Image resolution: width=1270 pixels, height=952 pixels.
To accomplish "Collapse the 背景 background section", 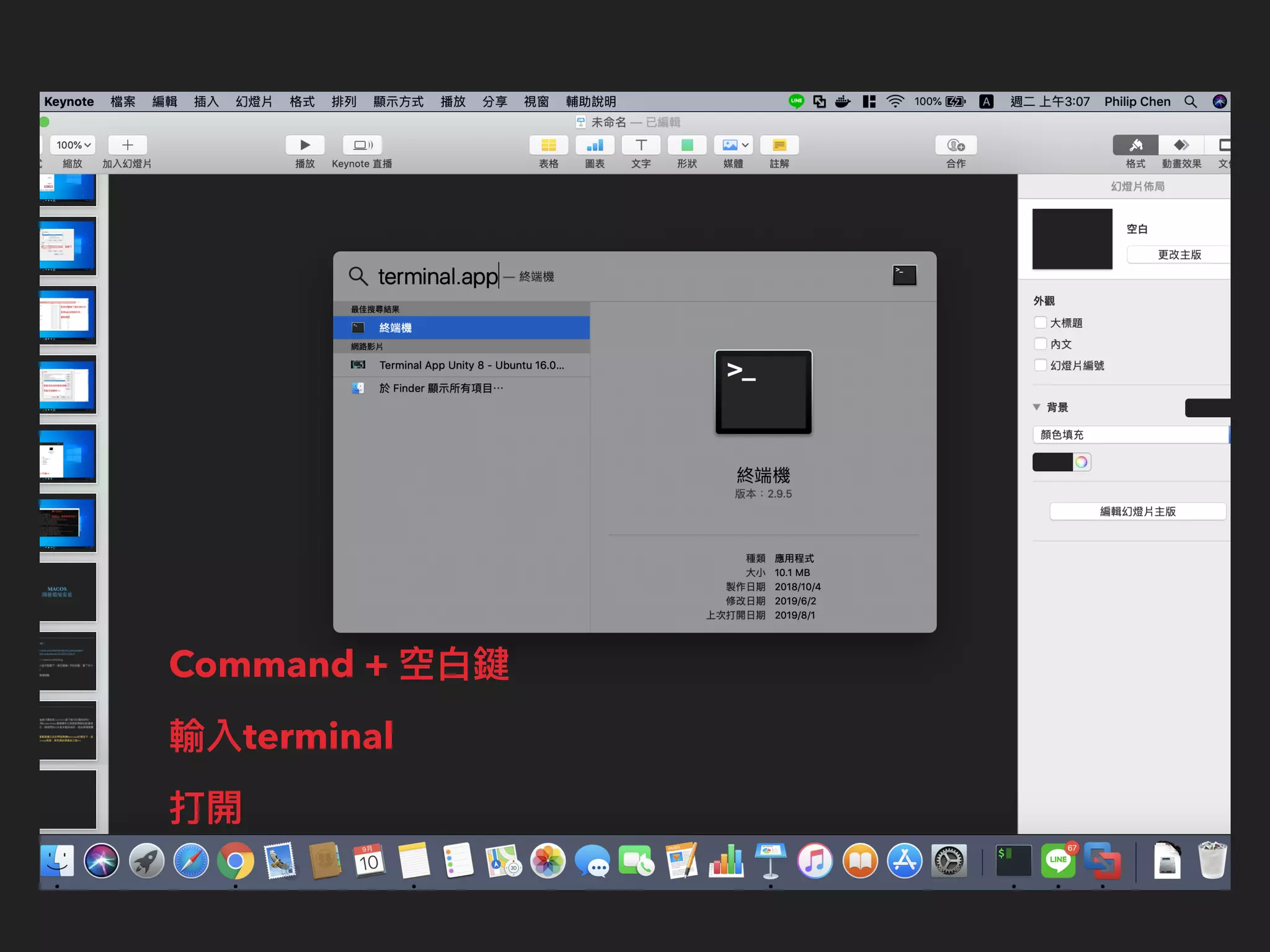I will tap(1036, 407).
